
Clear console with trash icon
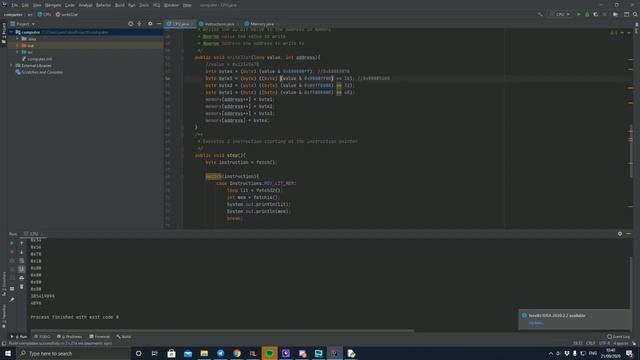22,287
